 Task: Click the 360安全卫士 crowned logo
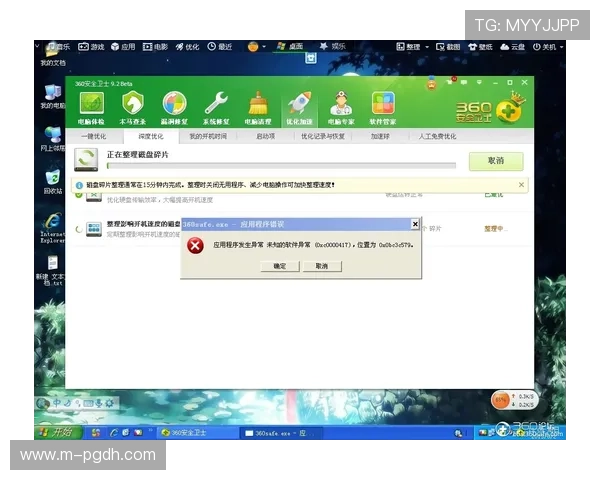(490, 109)
